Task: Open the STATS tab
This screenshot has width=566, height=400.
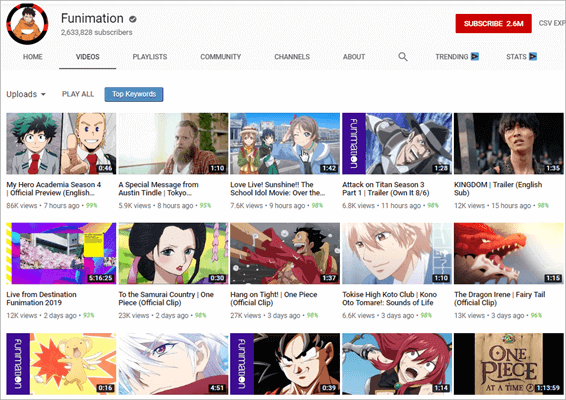Action: pos(521,57)
